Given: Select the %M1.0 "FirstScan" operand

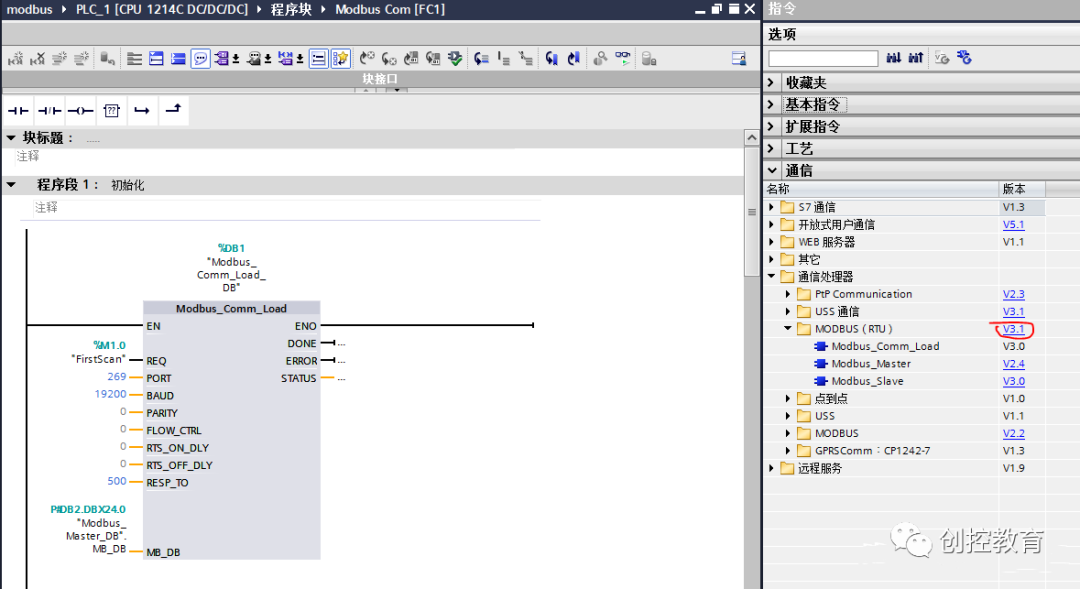Looking at the screenshot, I should [x=99, y=352].
